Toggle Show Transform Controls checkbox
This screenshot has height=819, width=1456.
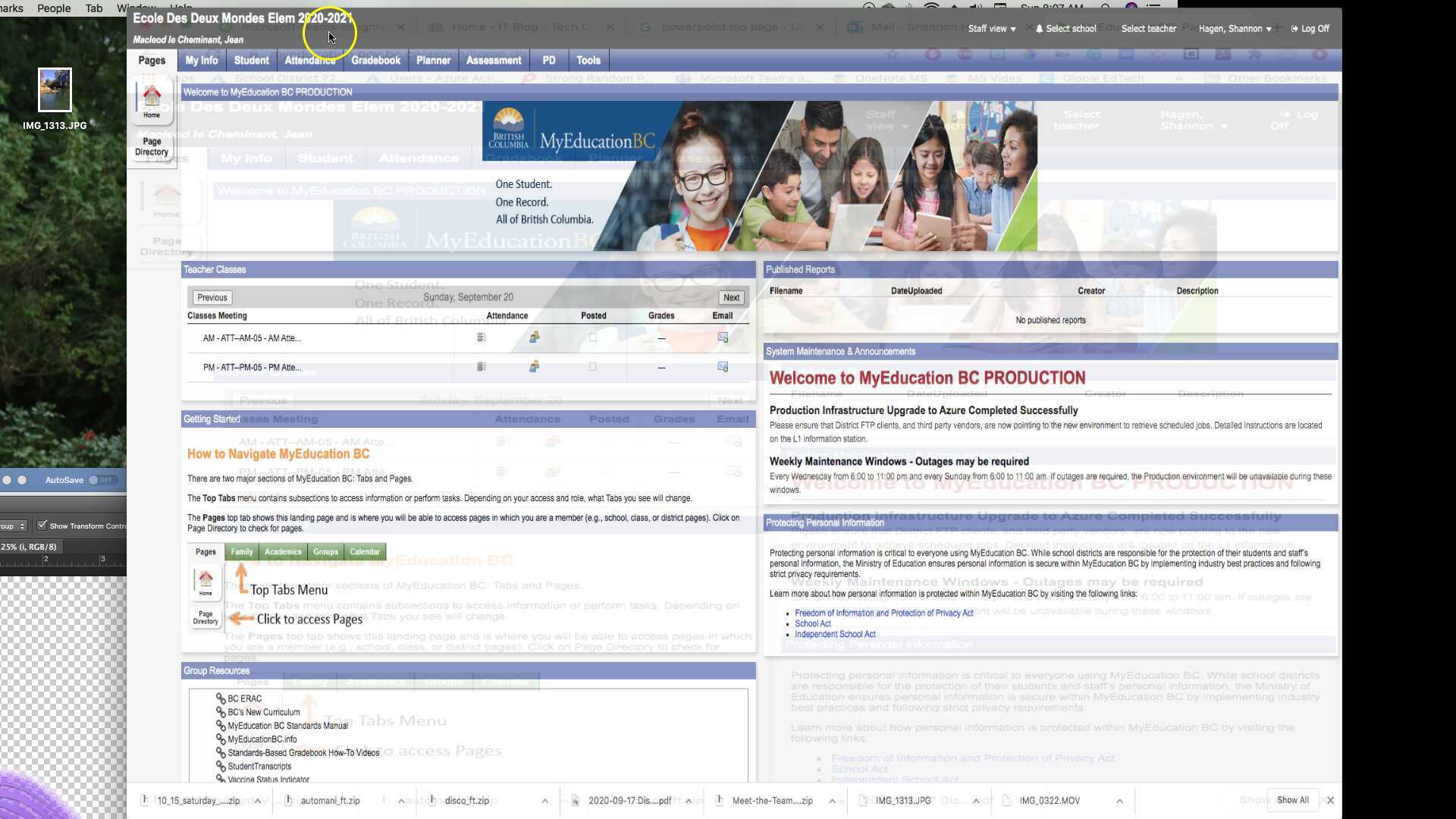pyautogui.click(x=42, y=525)
